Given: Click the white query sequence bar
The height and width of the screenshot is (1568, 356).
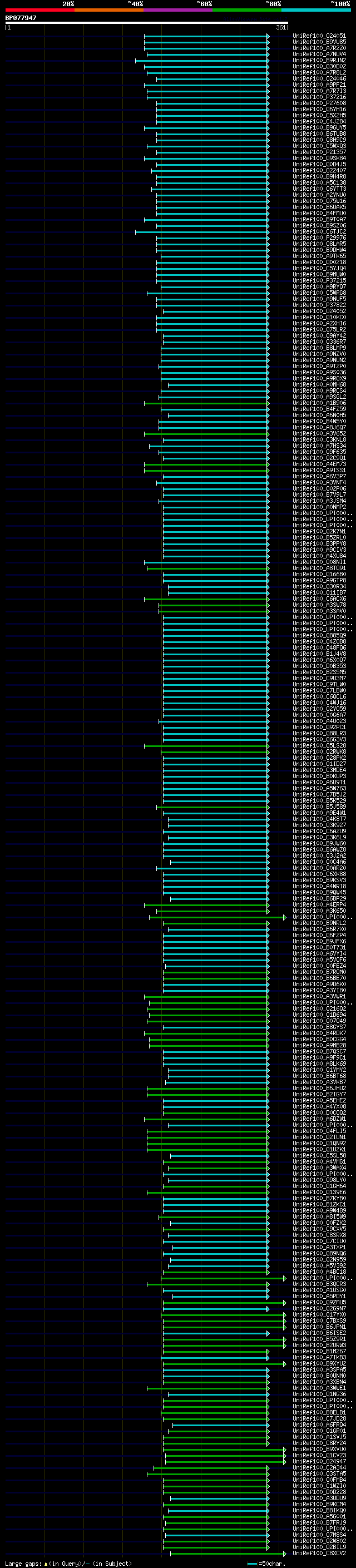Looking at the screenshot, I should [x=147, y=23].
